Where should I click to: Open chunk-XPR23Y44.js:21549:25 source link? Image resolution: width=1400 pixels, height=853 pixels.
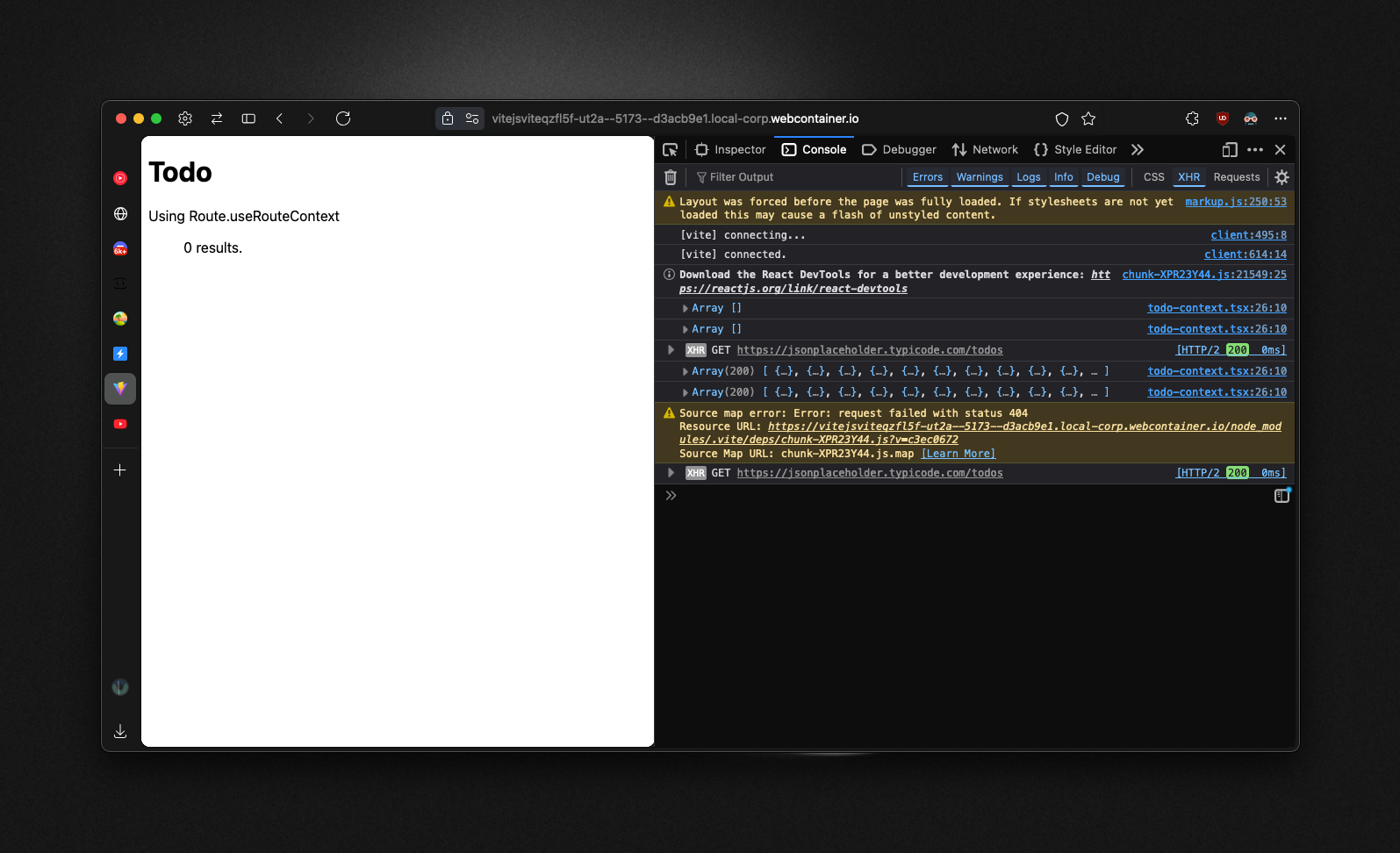(x=1204, y=275)
